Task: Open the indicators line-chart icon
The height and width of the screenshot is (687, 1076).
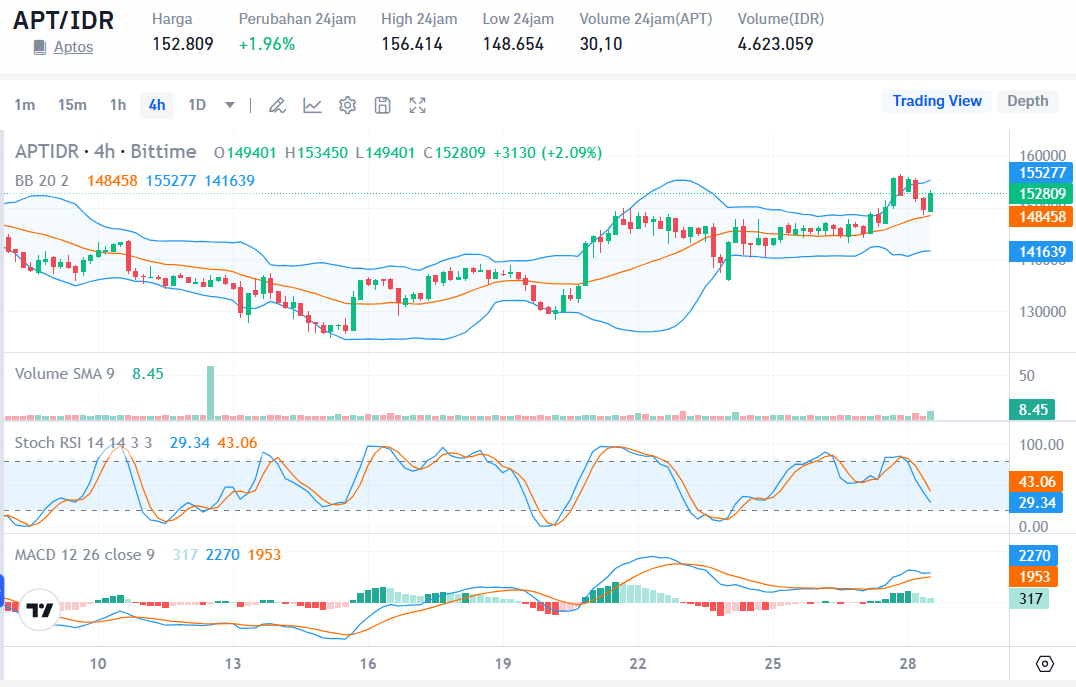Action: coord(312,105)
